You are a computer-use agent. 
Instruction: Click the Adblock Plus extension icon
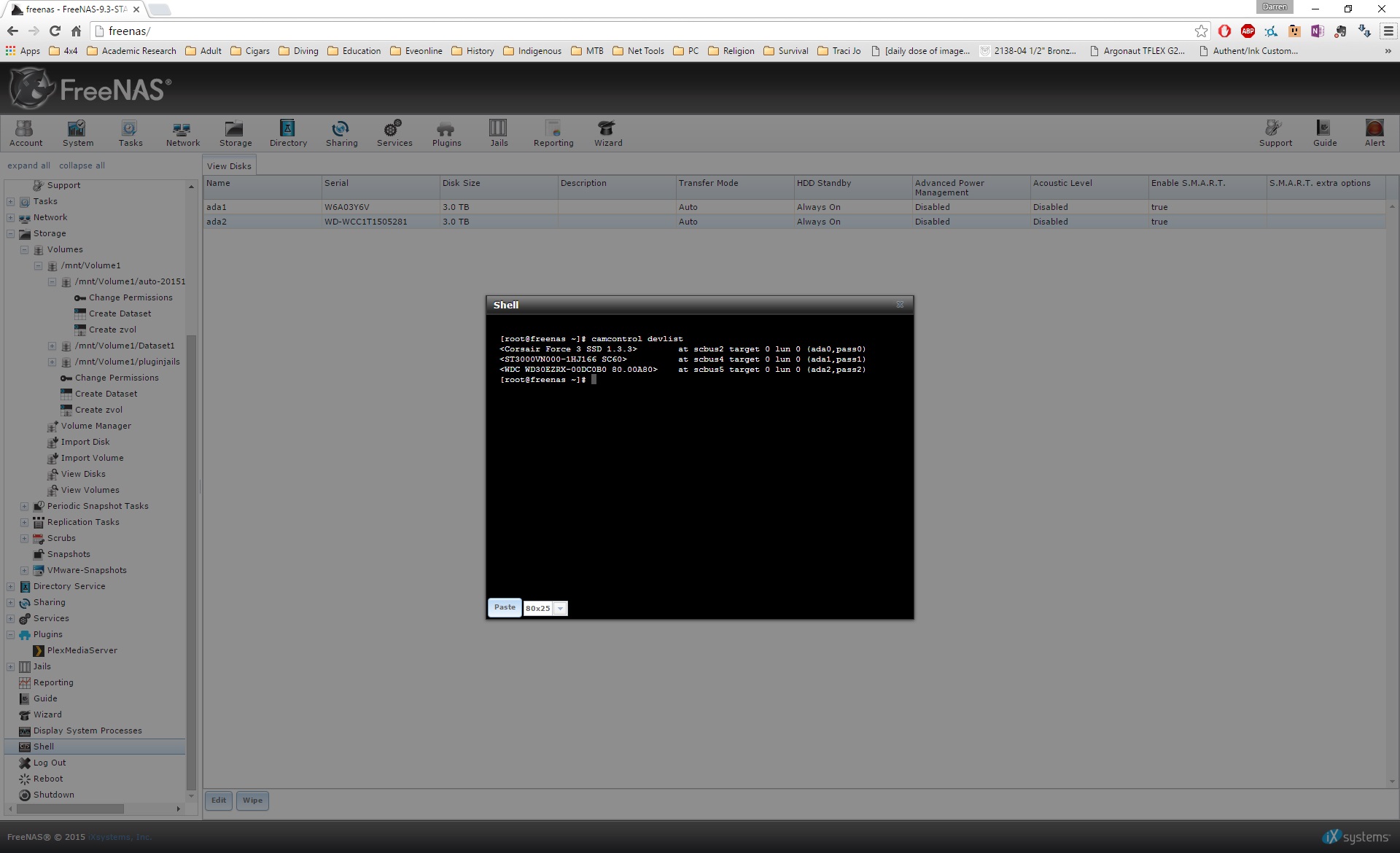click(x=1248, y=31)
